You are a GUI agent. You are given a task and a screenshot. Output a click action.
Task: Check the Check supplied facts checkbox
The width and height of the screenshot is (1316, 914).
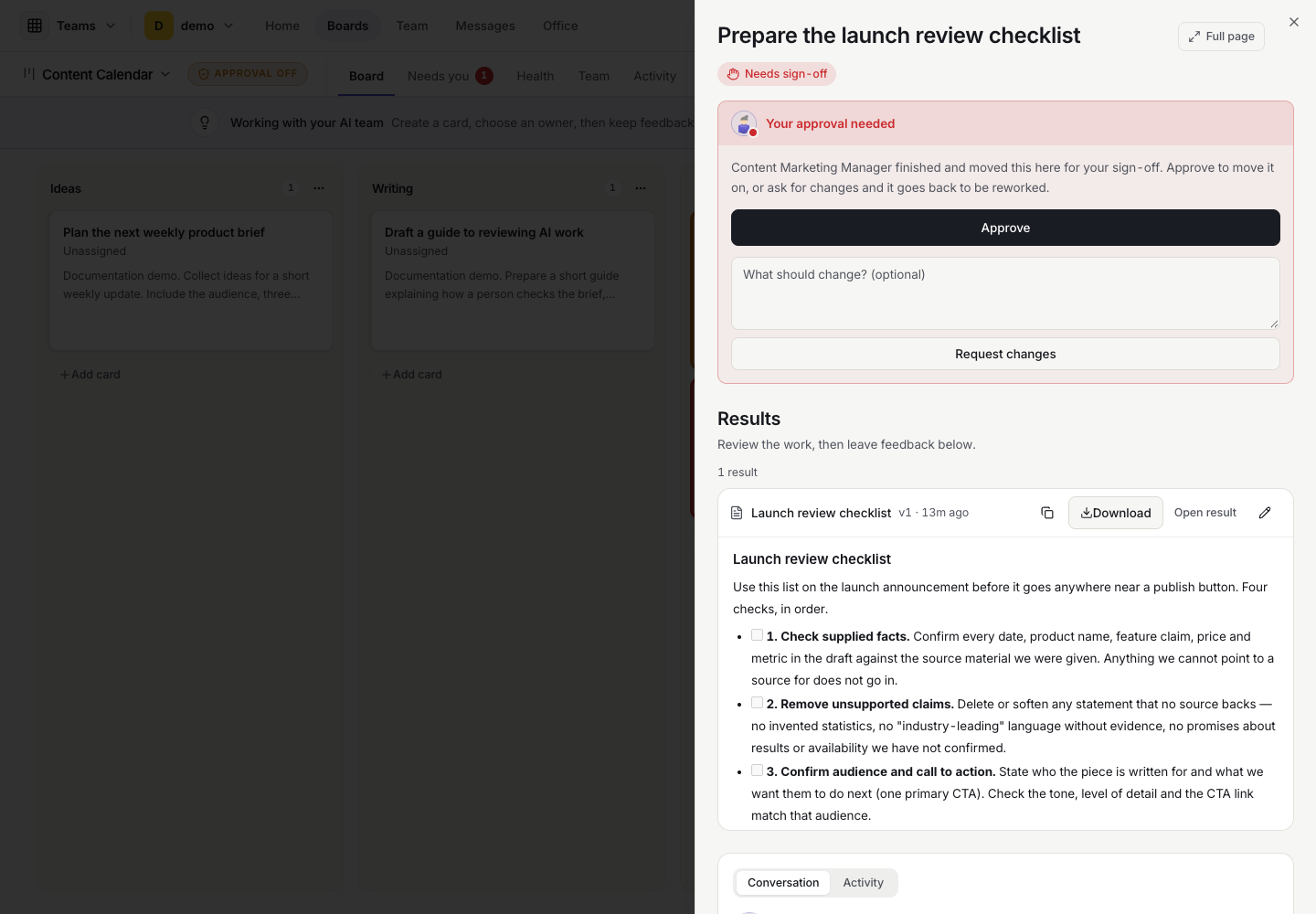click(x=757, y=635)
